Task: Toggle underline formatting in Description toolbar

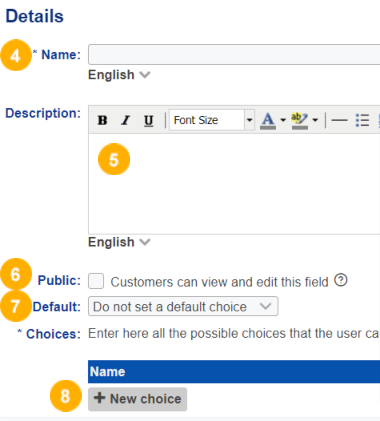Action: click(x=149, y=120)
